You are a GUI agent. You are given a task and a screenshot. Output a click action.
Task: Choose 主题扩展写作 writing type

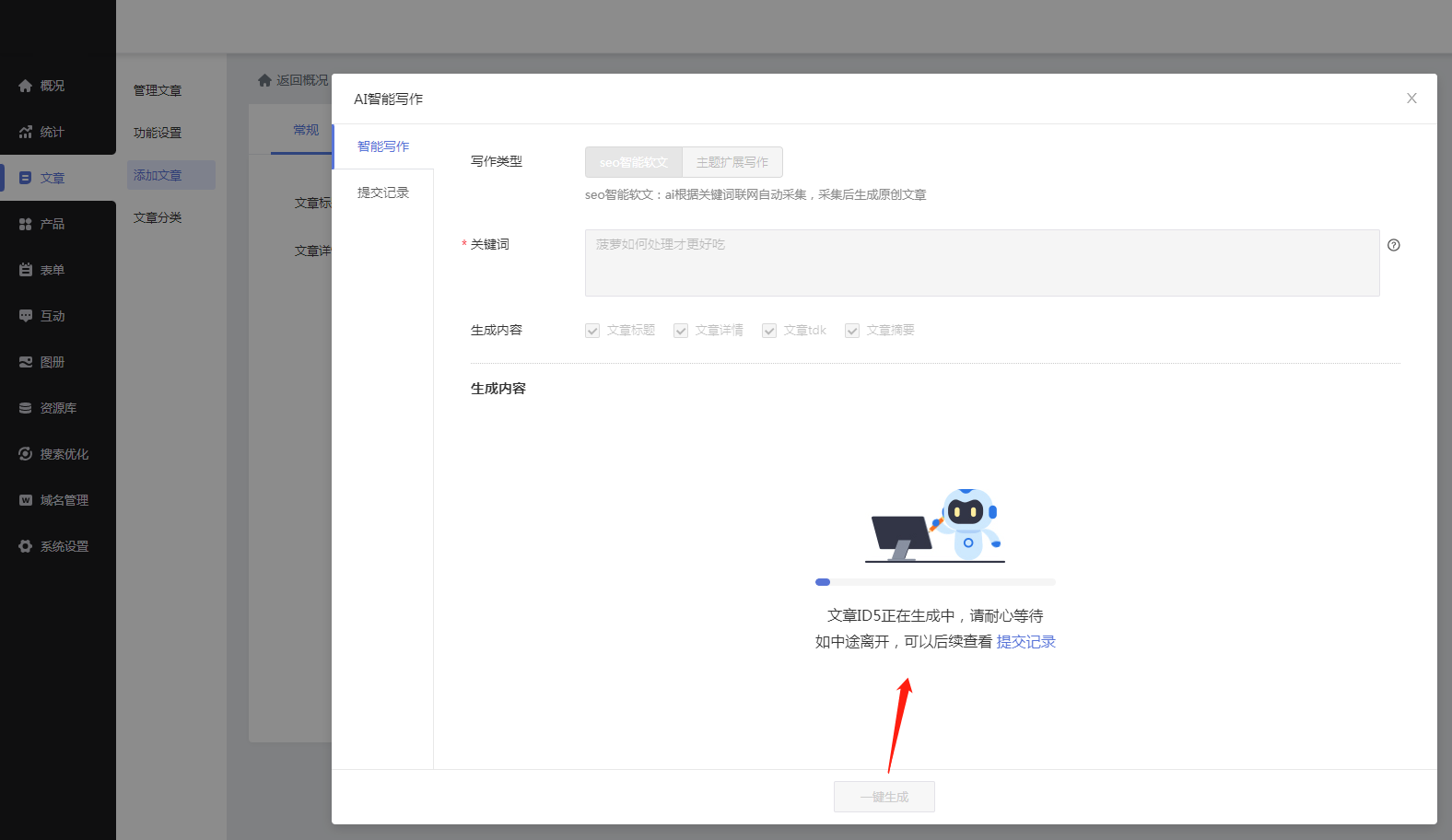pyautogui.click(x=732, y=162)
